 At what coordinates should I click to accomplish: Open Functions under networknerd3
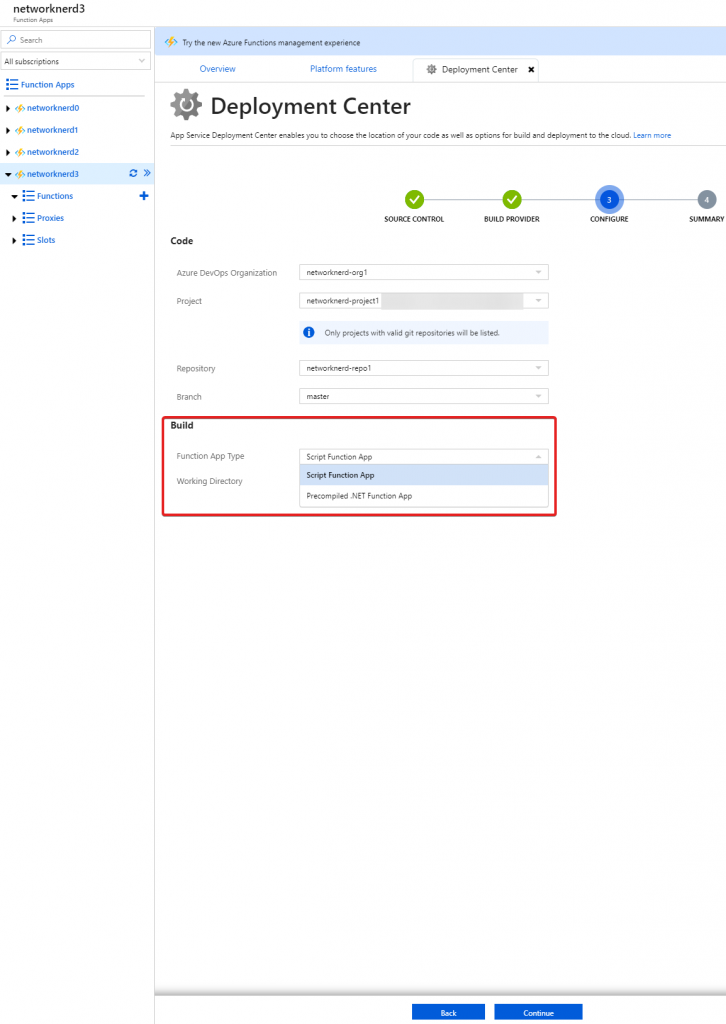point(55,196)
